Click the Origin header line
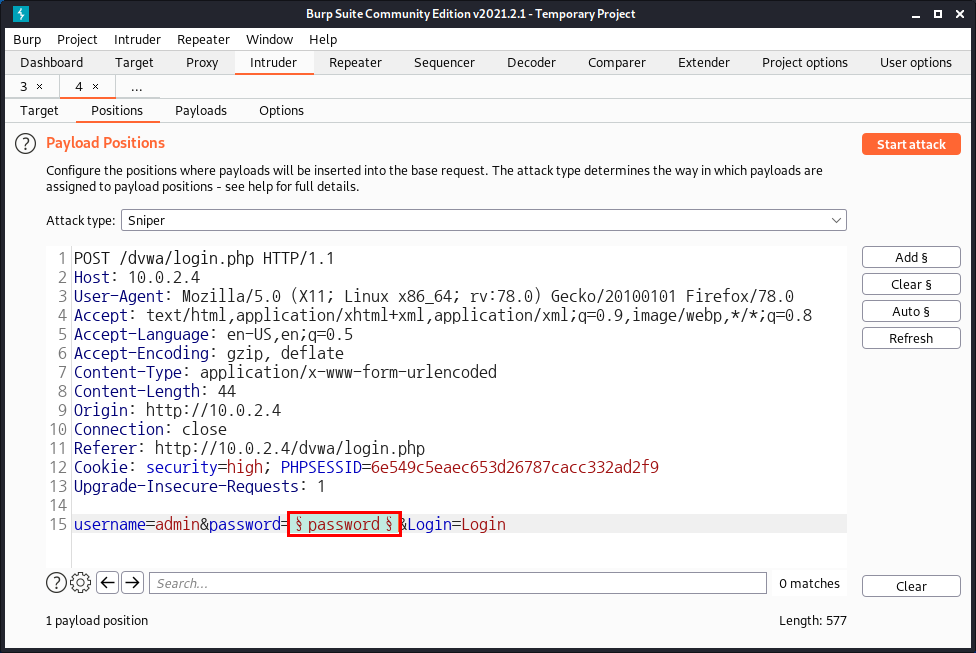This screenshot has width=976, height=653. 177,410
